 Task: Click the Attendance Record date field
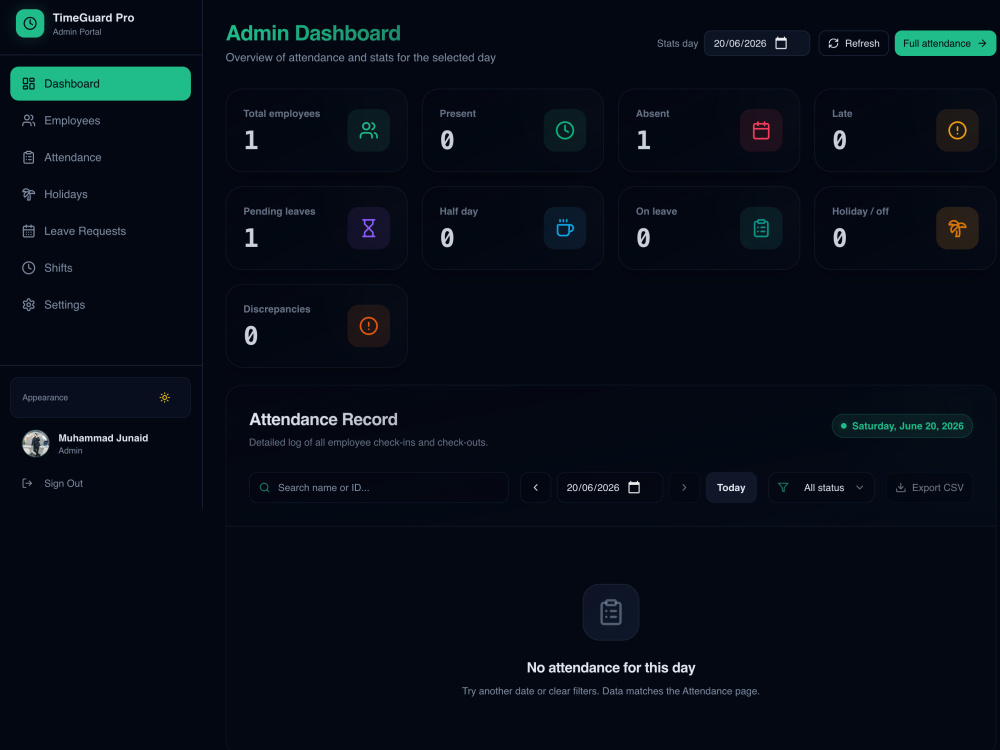click(610, 487)
